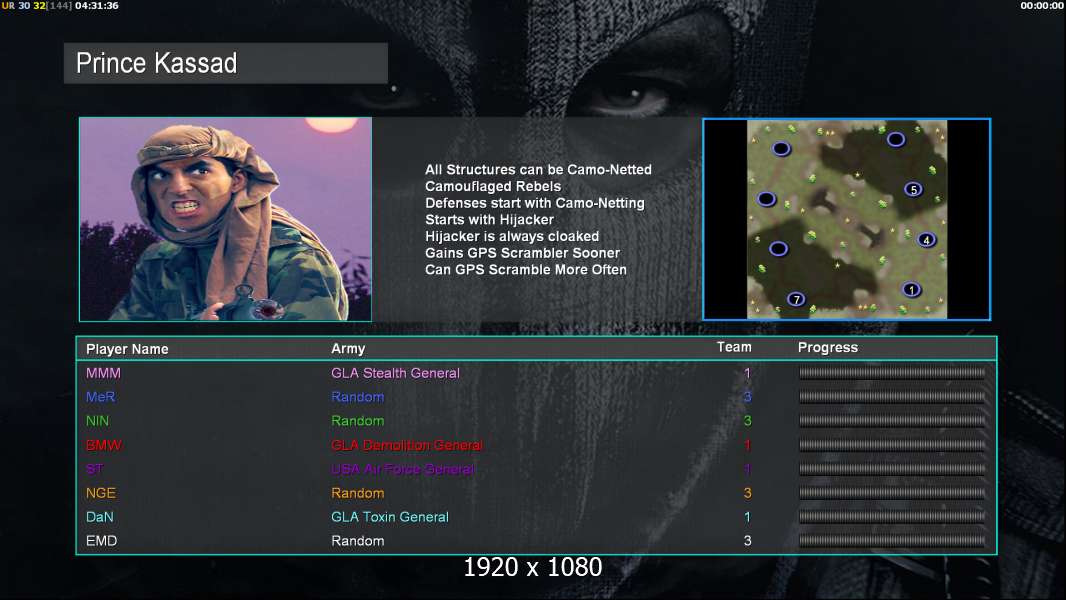Click the UR 30 32 stats overlay
This screenshot has height=600, width=1066.
point(36,5)
